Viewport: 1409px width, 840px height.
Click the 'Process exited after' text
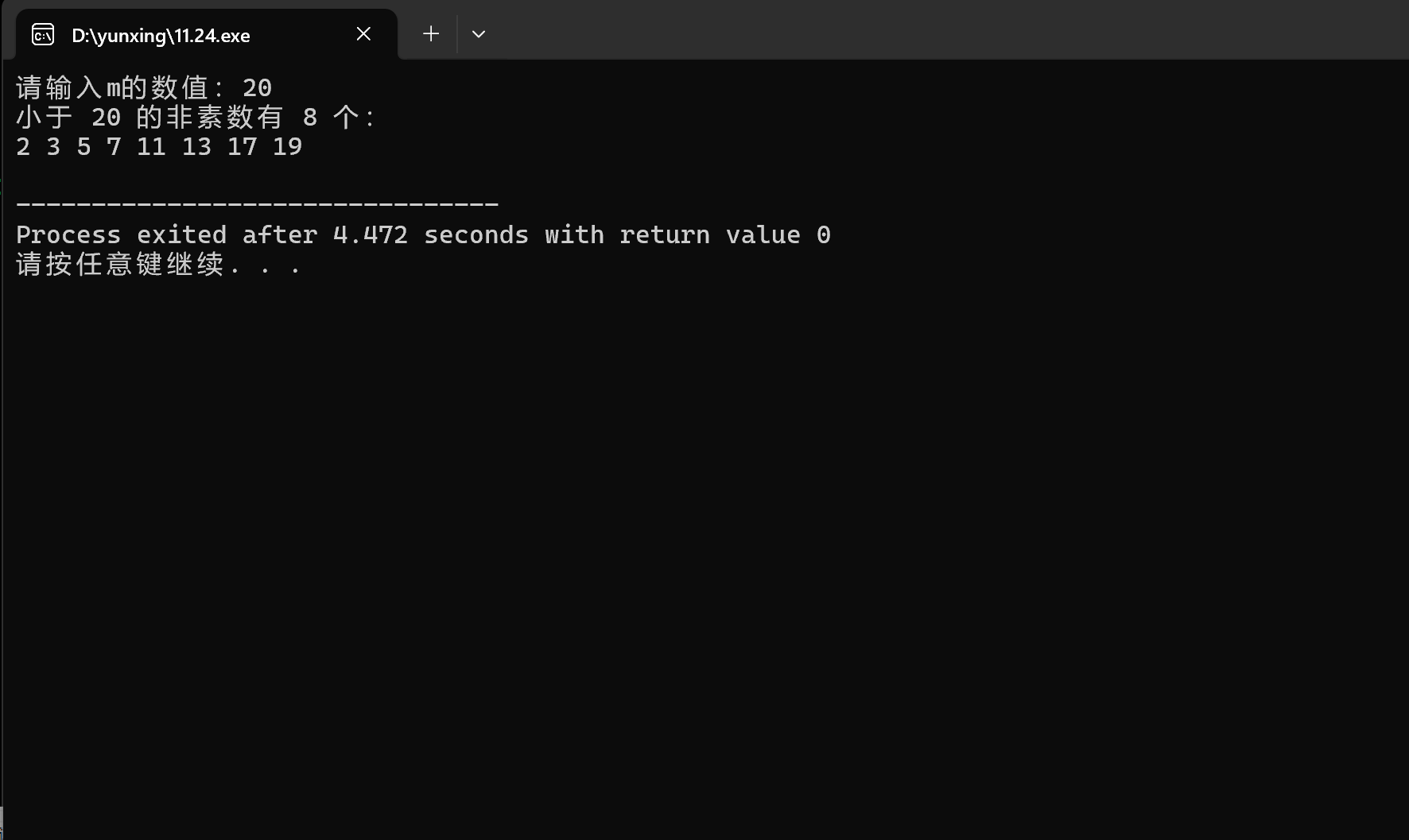166,235
